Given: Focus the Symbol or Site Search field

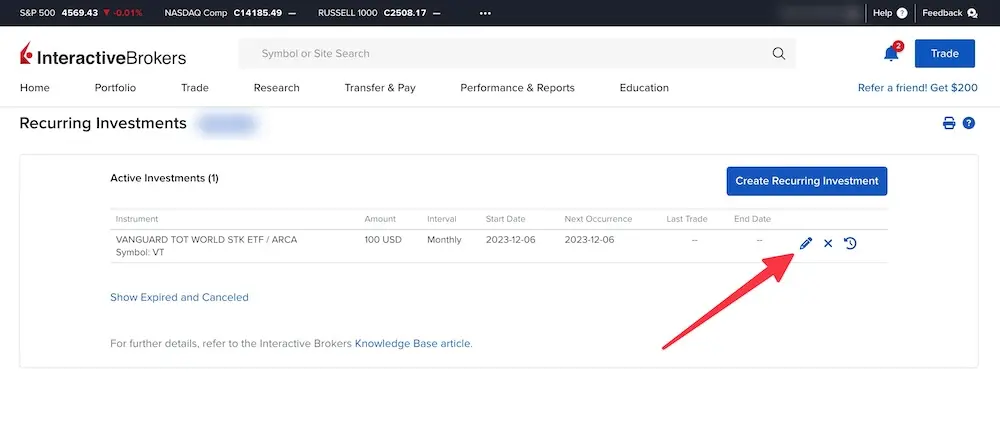Looking at the screenshot, I should [517, 54].
